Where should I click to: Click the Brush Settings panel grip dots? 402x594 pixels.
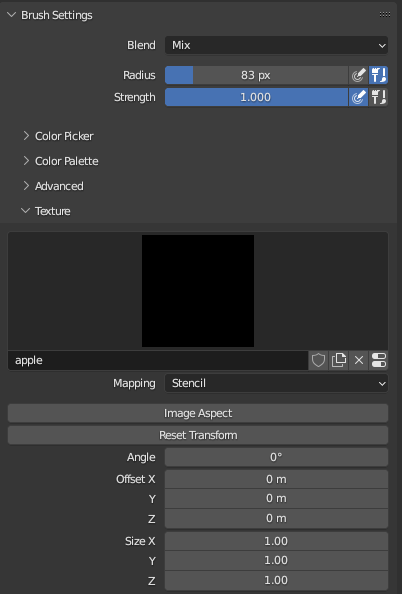[385, 15]
